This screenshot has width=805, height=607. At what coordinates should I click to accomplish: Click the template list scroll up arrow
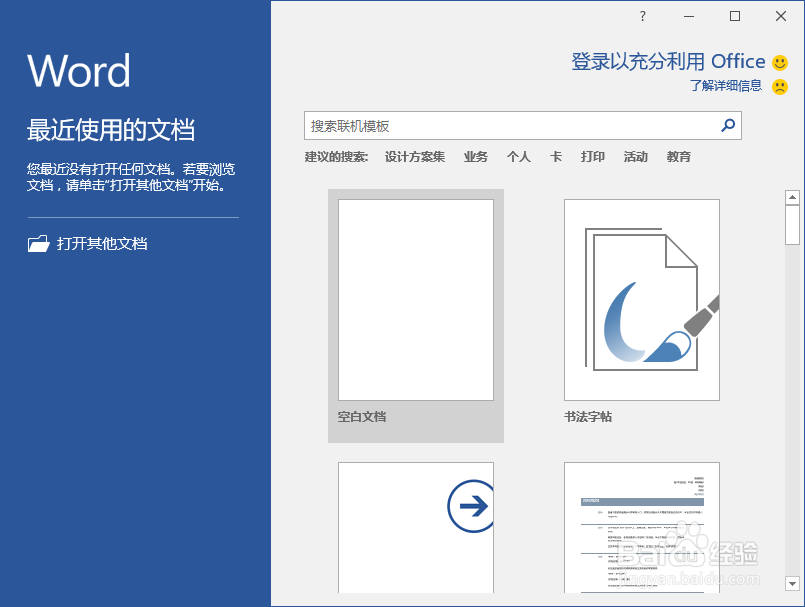point(792,197)
